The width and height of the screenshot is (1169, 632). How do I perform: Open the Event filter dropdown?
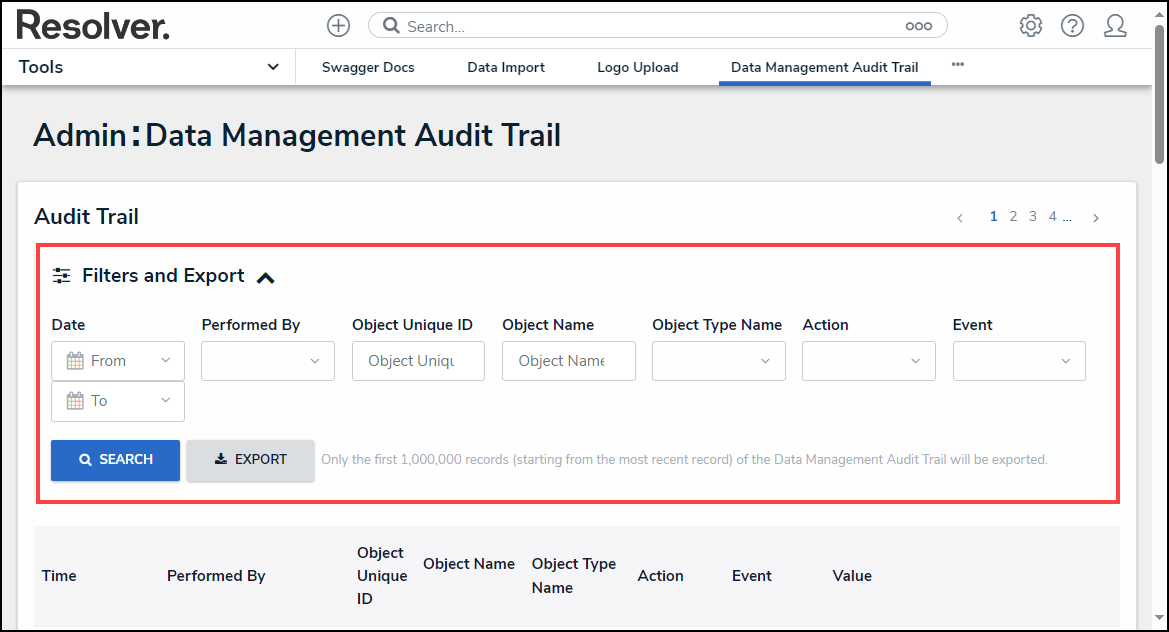point(1018,361)
